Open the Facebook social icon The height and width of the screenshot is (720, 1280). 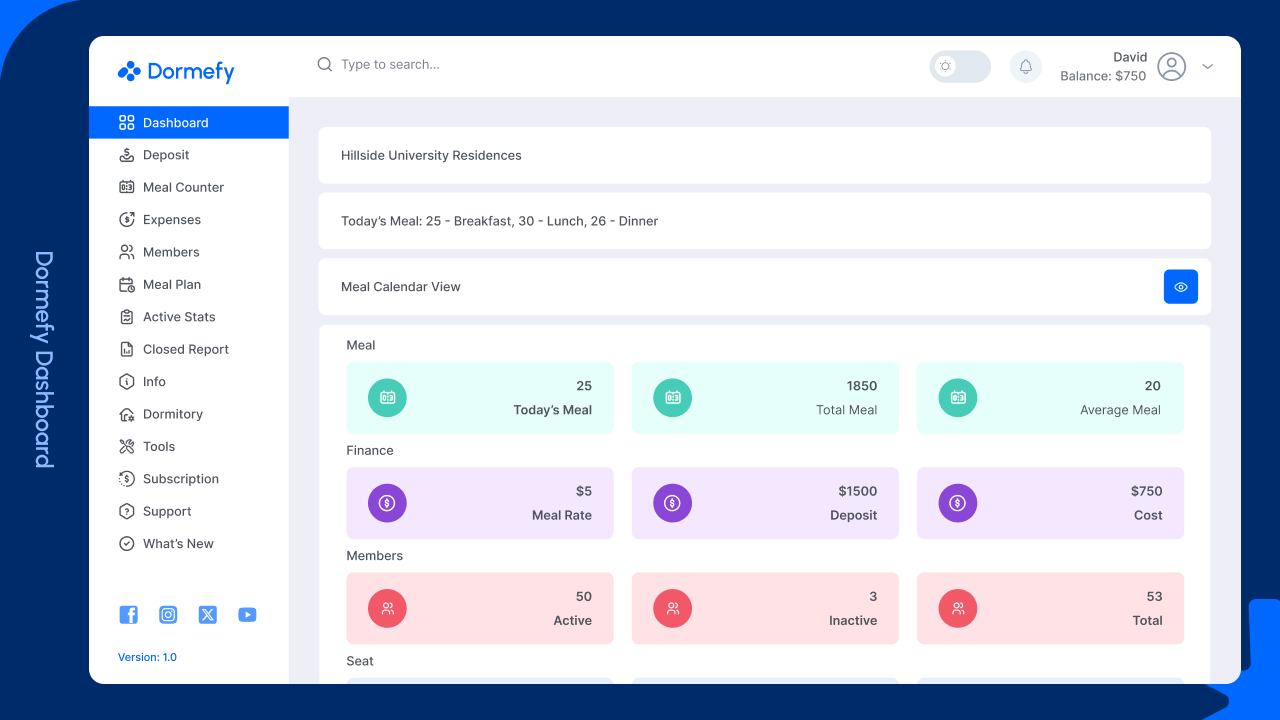coord(129,615)
